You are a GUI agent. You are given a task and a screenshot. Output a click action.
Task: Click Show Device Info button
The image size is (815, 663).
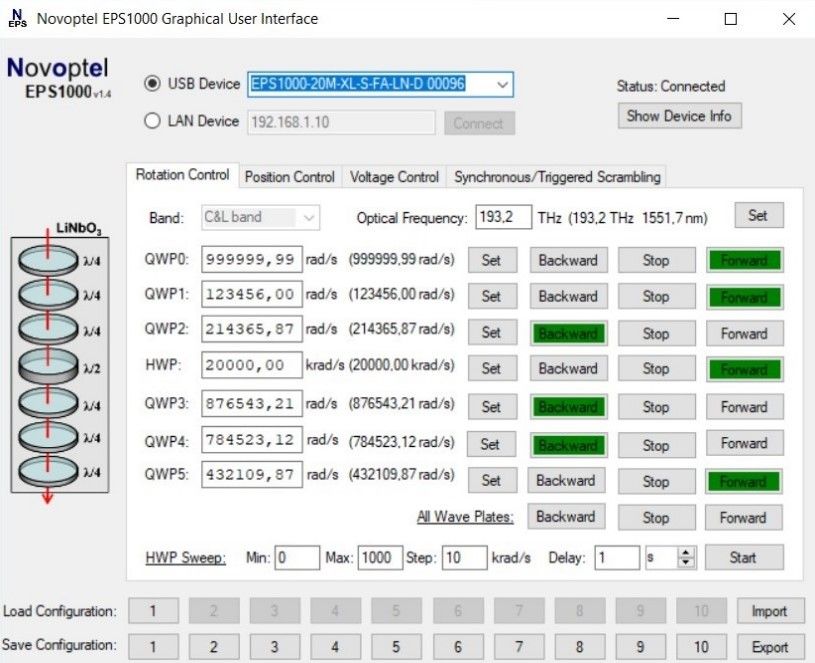pyautogui.click(x=679, y=116)
